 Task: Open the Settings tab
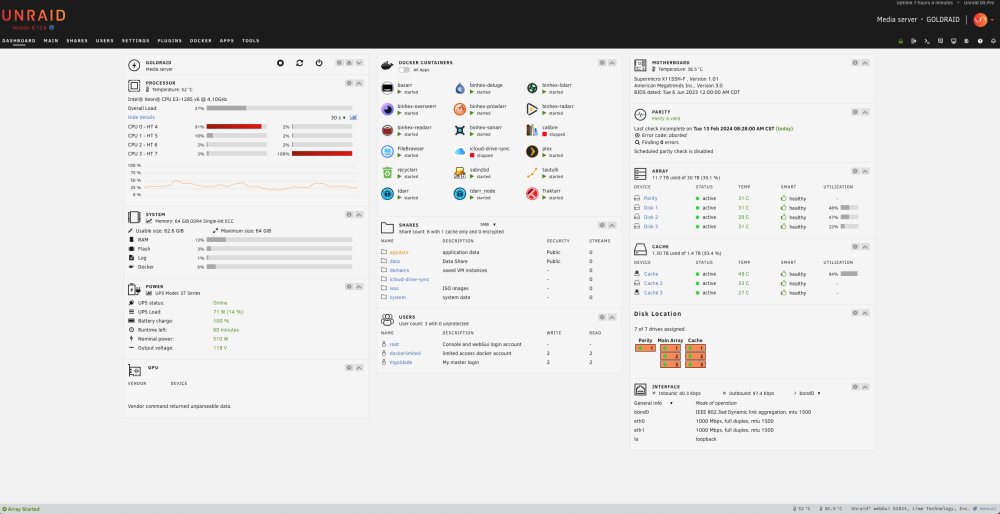tap(136, 41)
